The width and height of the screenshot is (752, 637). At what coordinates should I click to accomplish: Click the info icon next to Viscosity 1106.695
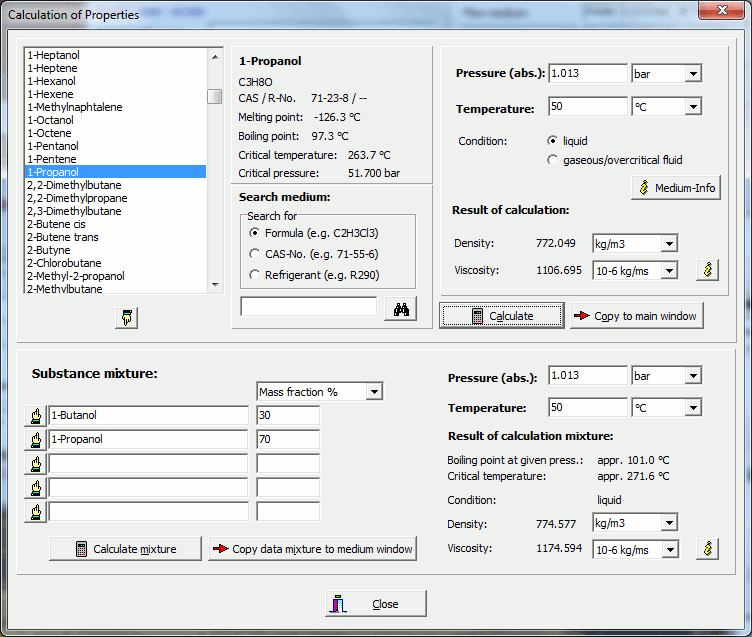click(x=708, y=270)
